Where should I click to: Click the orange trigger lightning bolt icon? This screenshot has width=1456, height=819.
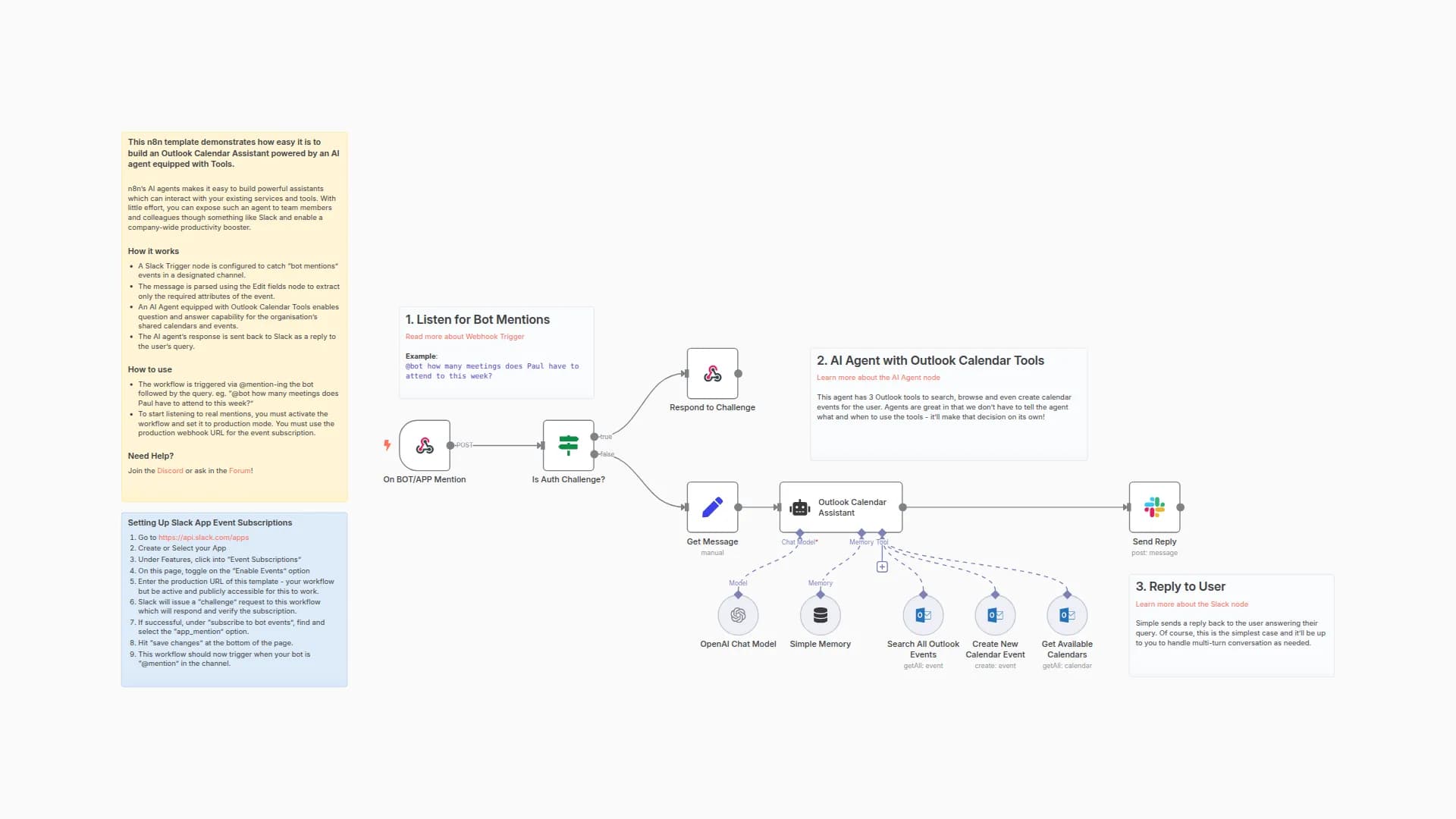387,445
